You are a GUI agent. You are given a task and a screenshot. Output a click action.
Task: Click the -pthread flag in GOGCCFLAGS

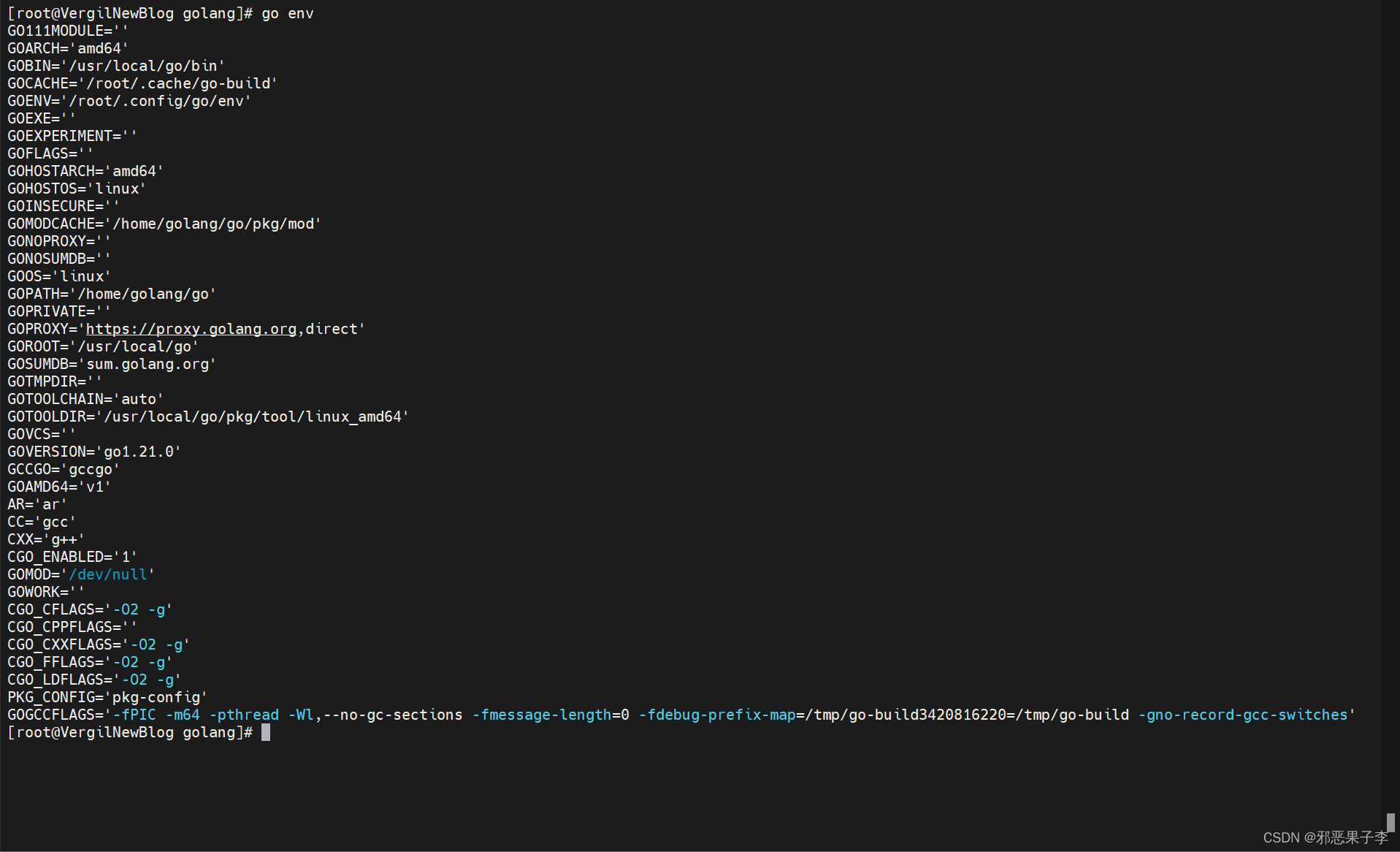(x=244, y=715)
